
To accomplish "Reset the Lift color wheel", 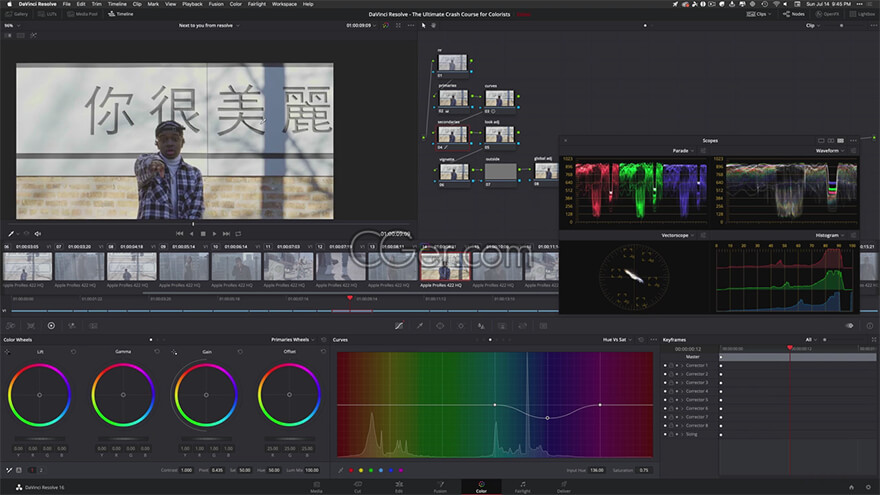I will click(x=74, y=351).
